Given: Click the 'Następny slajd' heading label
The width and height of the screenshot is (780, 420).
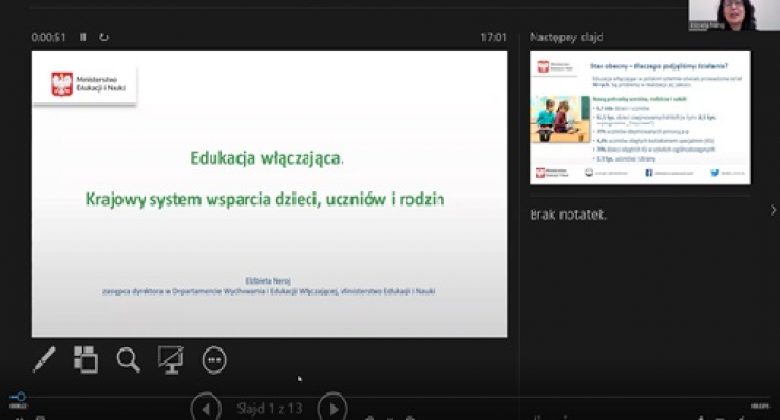Looking at the screenshot, I should (x=566, y=37).
